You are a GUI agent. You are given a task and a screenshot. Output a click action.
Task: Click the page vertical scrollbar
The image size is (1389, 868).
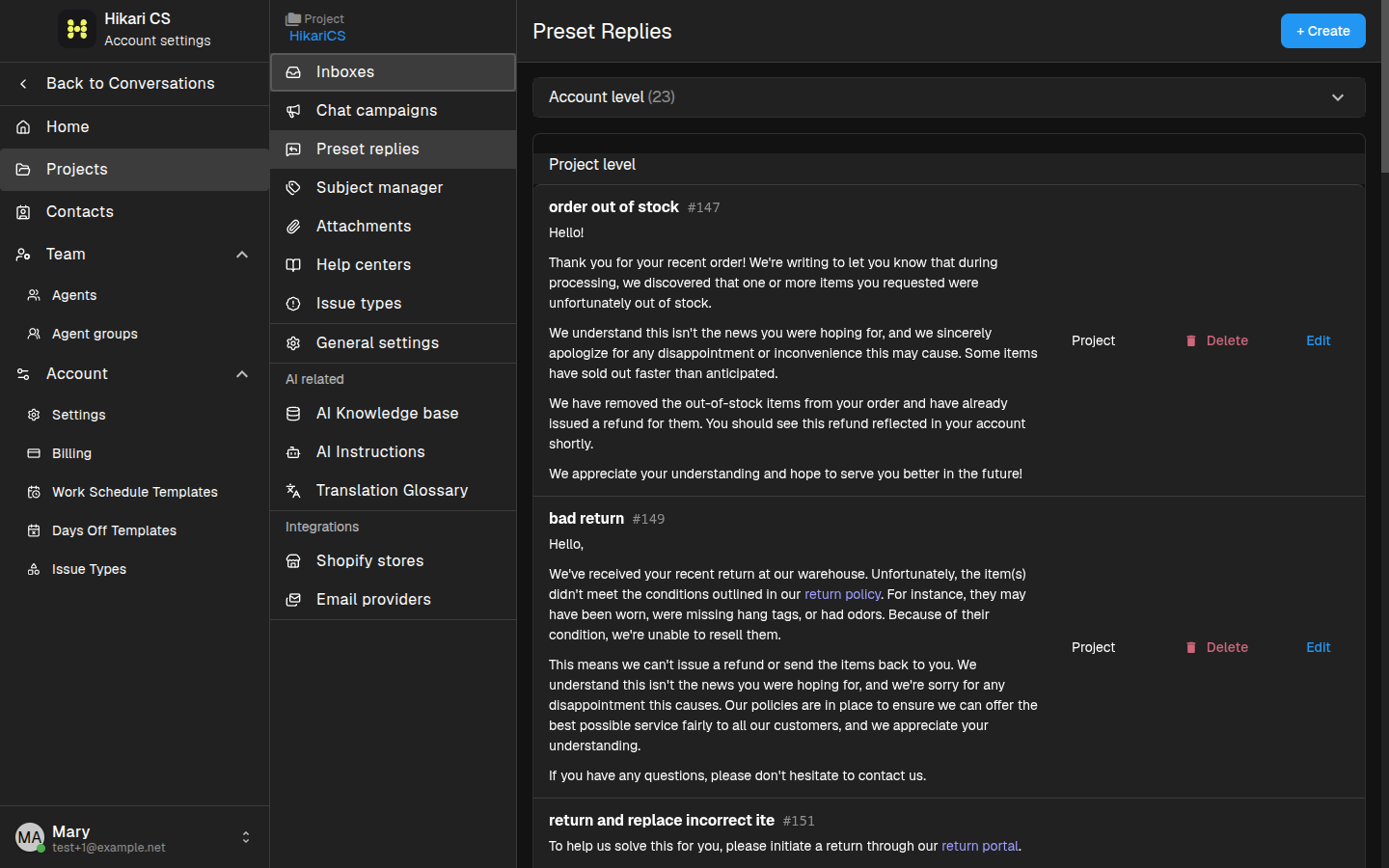click(1385, 87)
